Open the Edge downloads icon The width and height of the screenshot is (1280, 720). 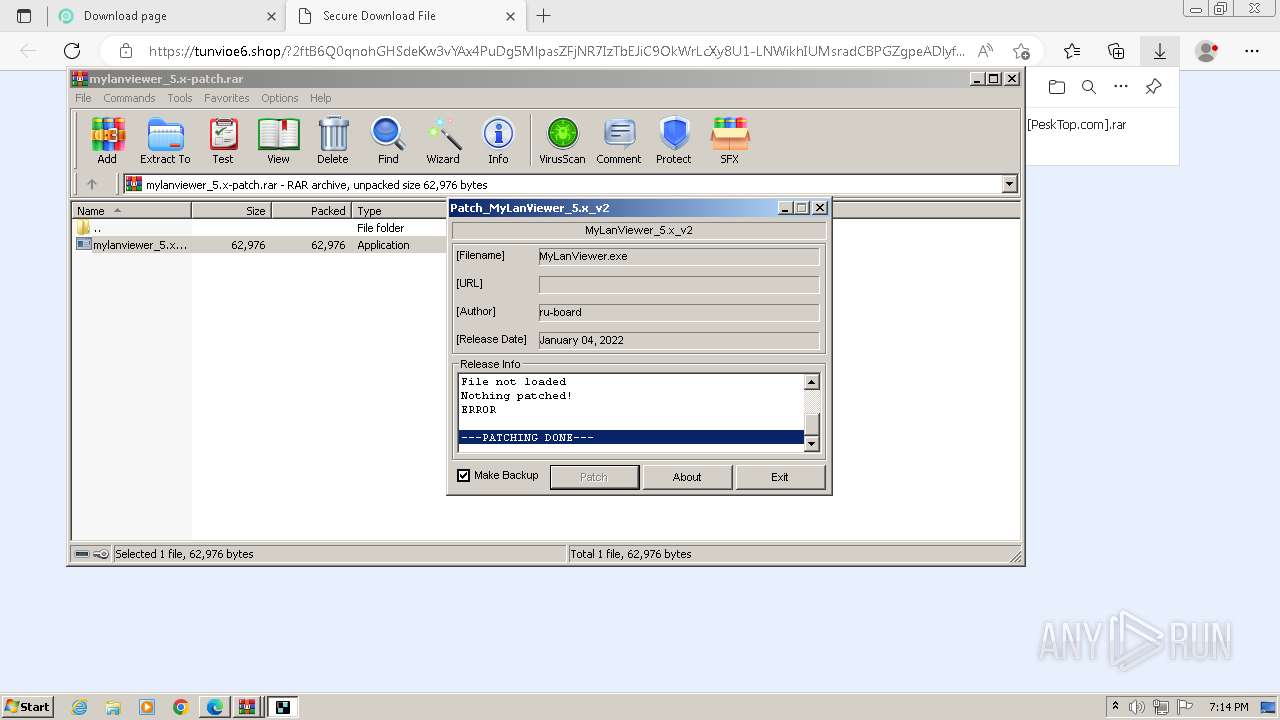[1160, 51]
